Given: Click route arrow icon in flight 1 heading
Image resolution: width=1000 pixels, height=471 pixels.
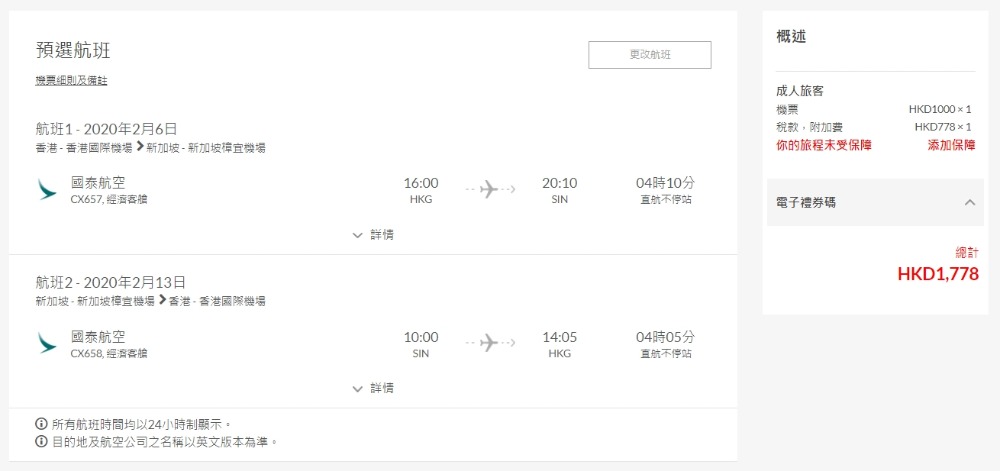Looking at the screenshot, I should [x=140, y=147].
